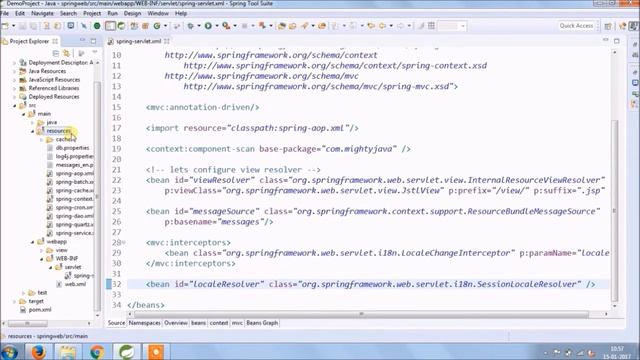
Task: Select spring-aop.xml in the tree
Action: [x=74, y=173]
